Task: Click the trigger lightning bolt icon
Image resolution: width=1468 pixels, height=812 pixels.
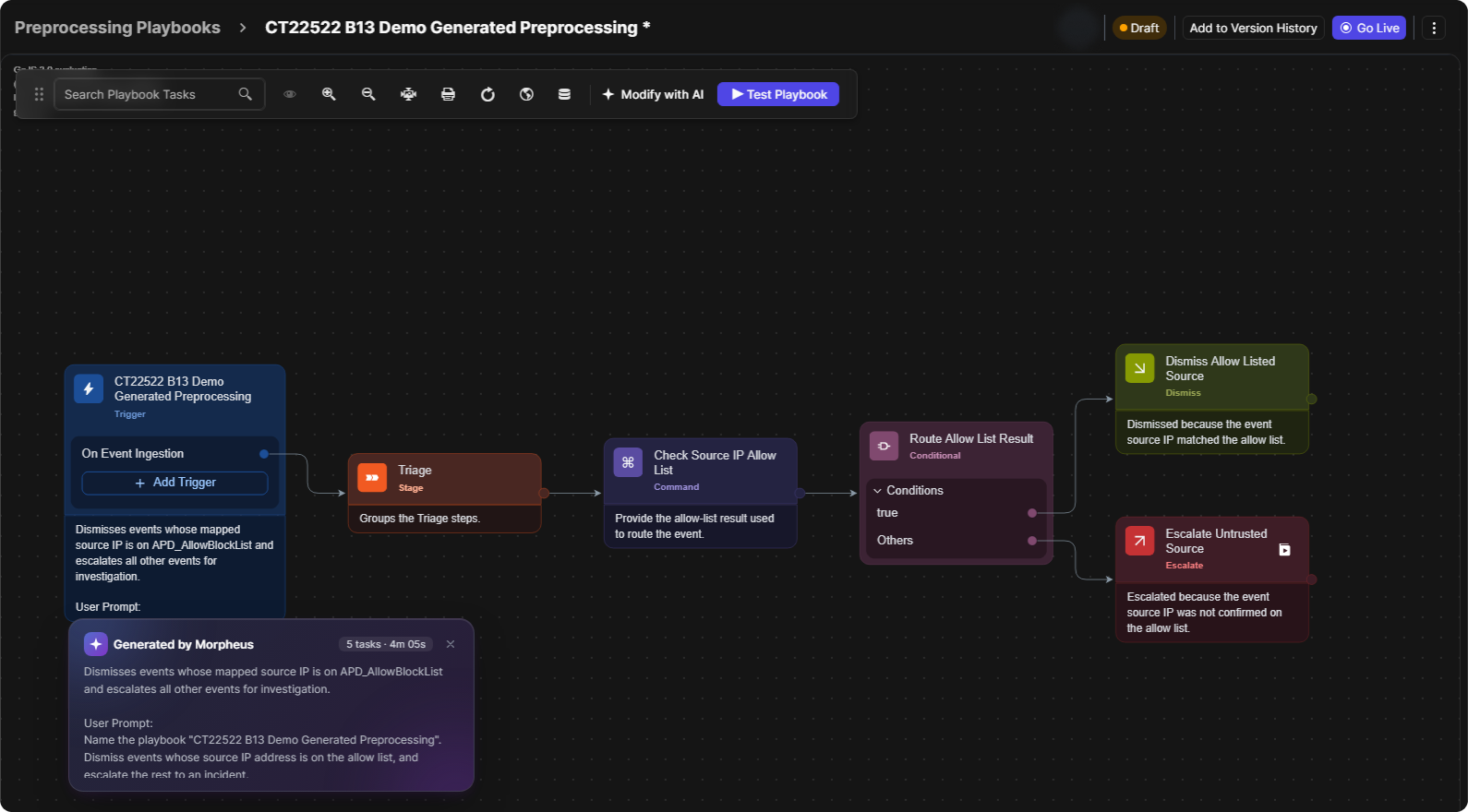Action: tap(89, 389)
